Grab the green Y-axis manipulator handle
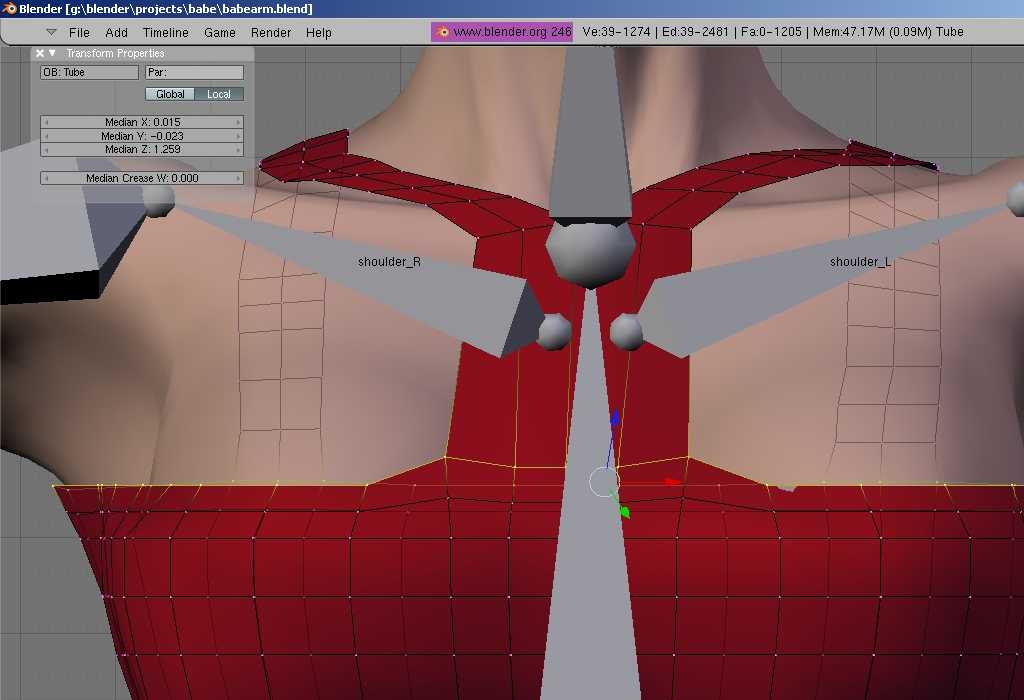Viewport: 1024px width, 700px height. [624, 512]
